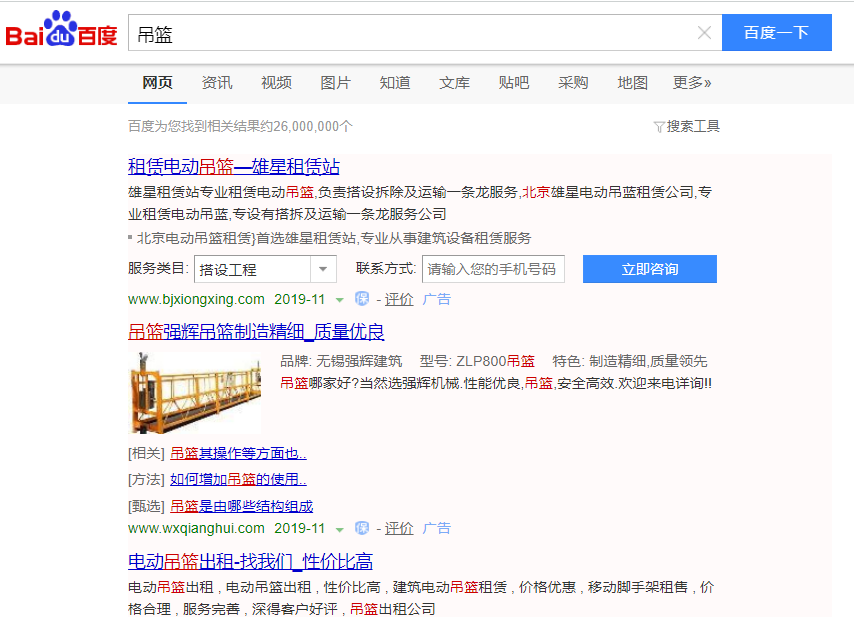Expand the arrow next to wxqianghui 2019-11
The height and width of the screenshot is (617, 854).
(x=339, y=529)
